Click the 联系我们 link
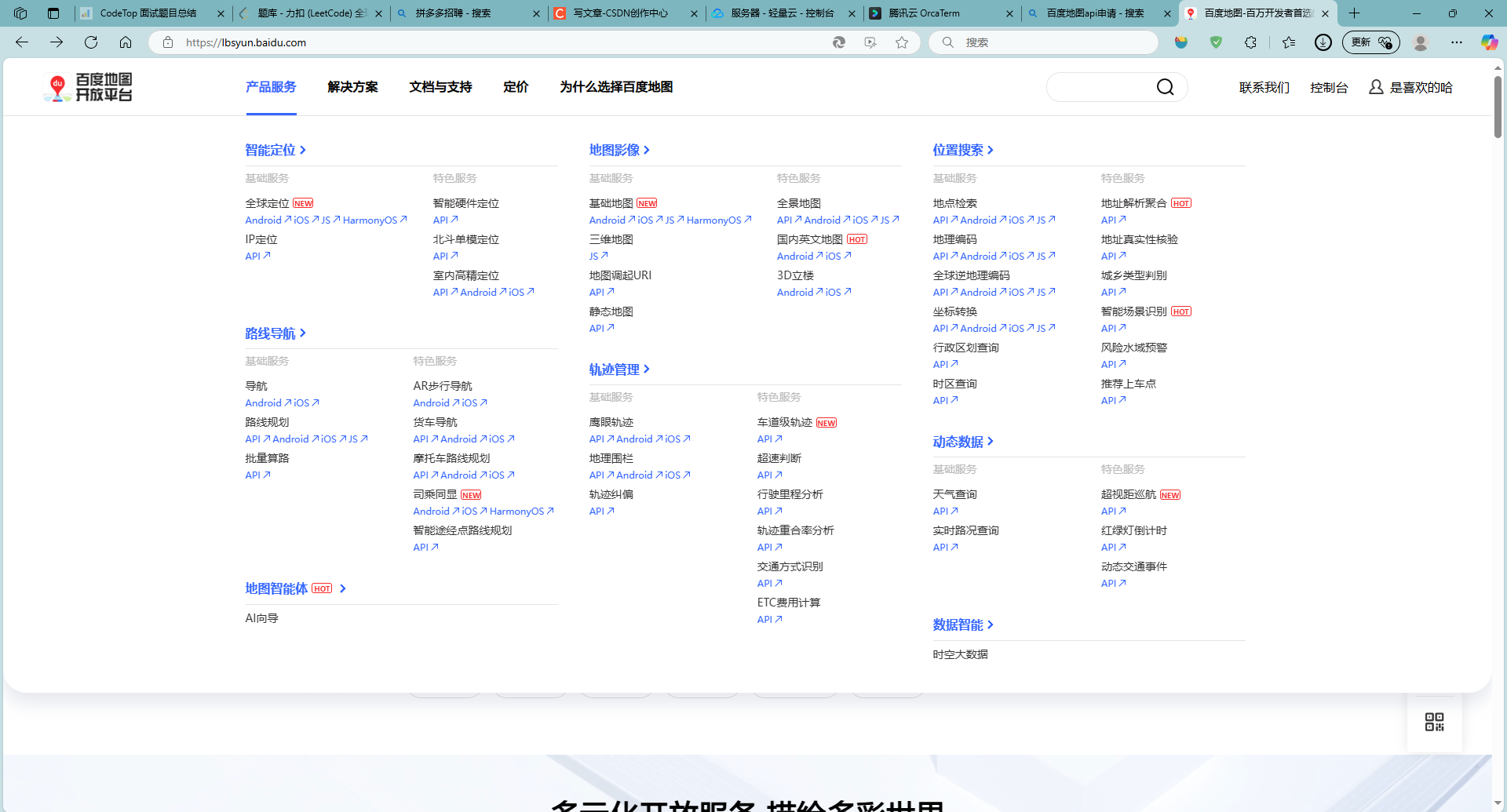This screenshot has height=812, width=1507. click(x=1264, y=87)
